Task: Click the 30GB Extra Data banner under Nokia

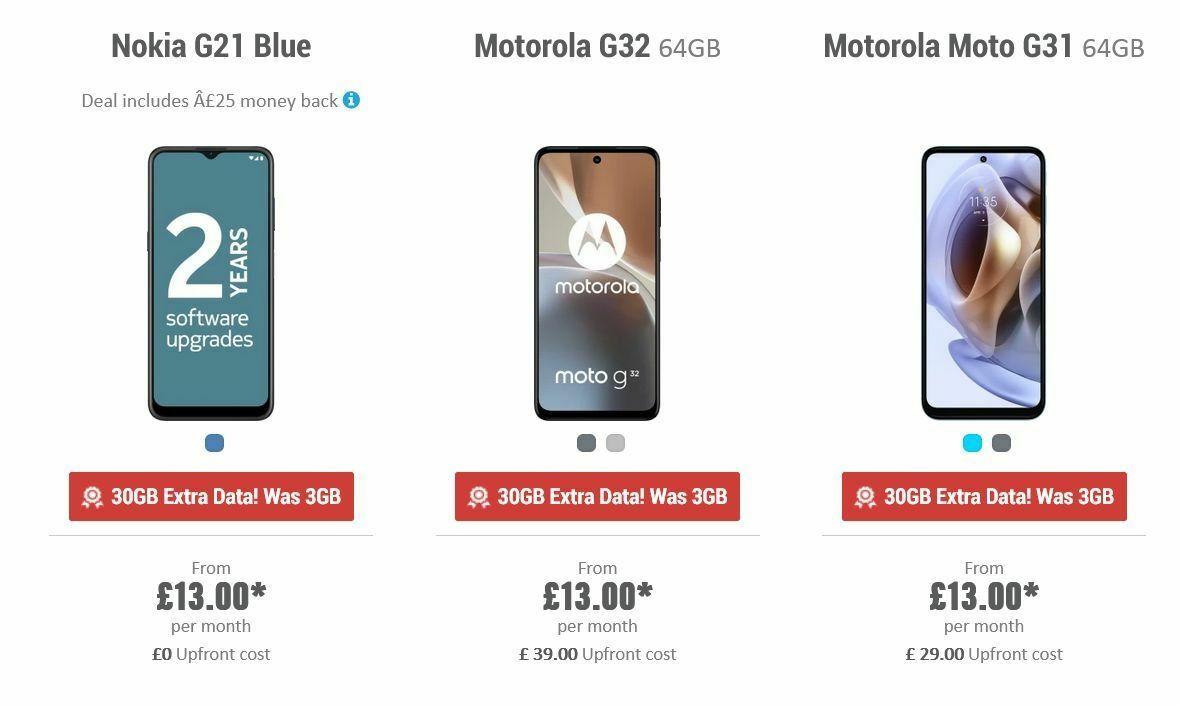Action: (211, 496)
